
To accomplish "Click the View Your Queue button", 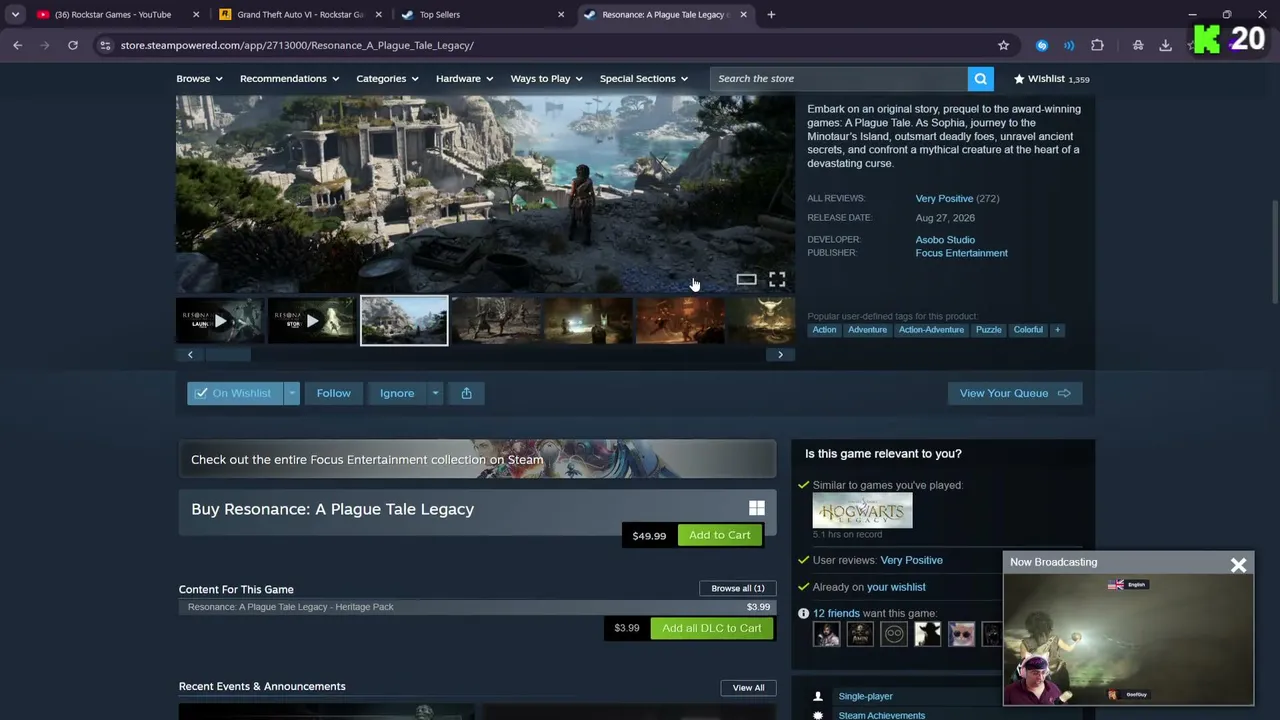I will click(x=1015, y=393).
